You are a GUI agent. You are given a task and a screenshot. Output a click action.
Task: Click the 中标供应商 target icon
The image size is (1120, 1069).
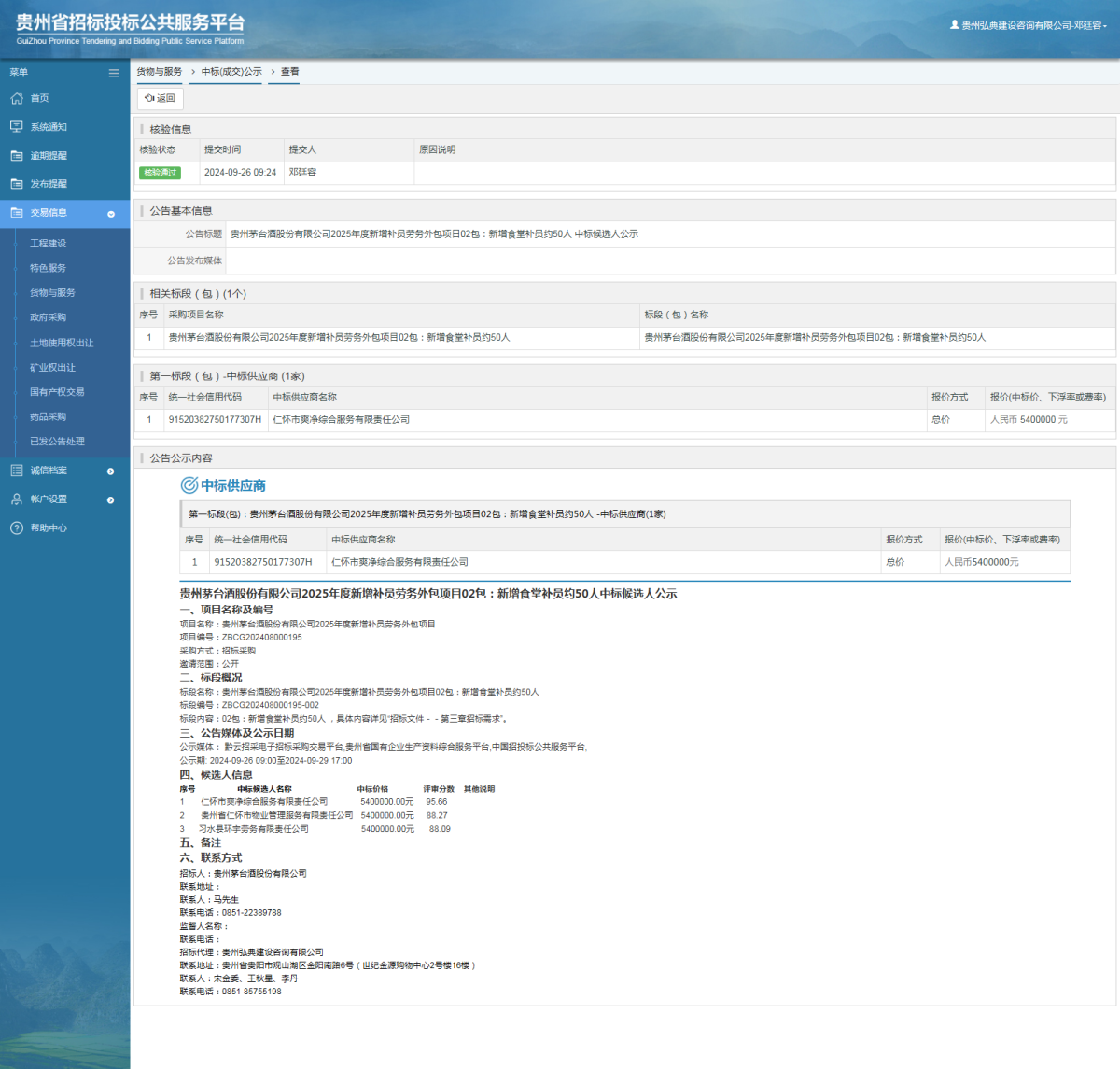(x=189, y=485)
